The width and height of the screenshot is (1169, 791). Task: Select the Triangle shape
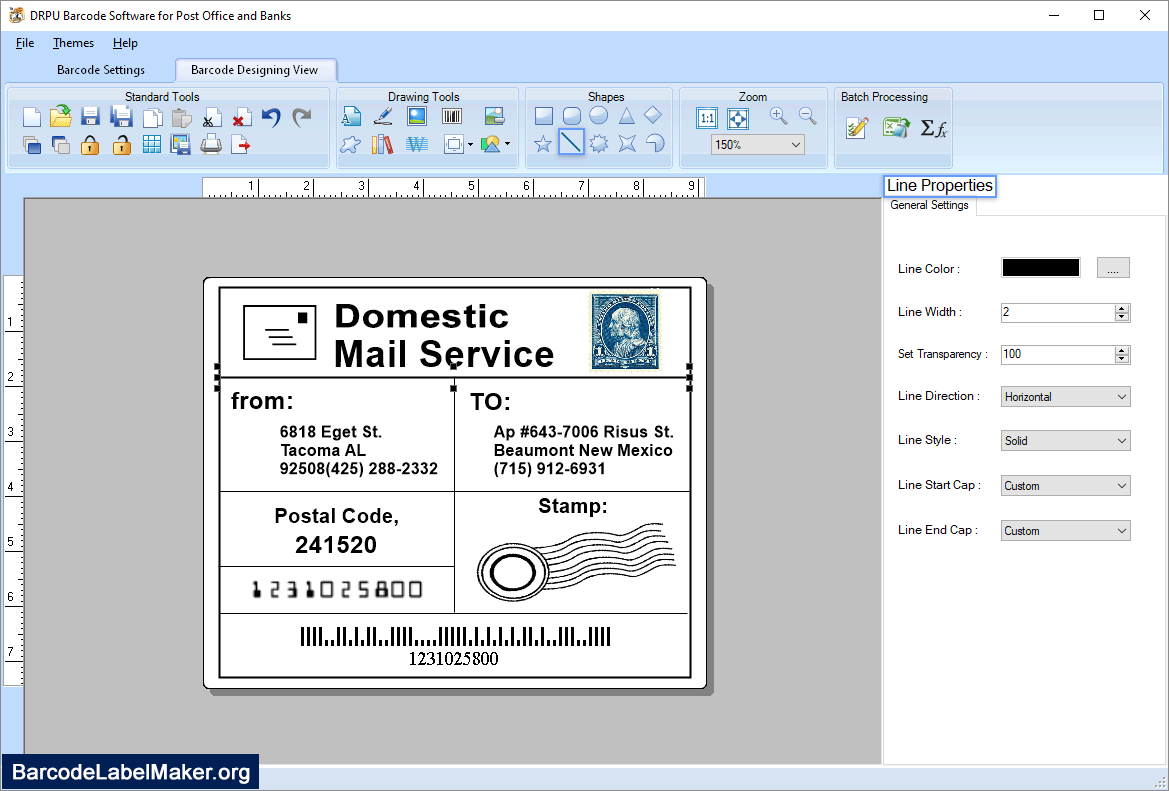click(626, 116)
